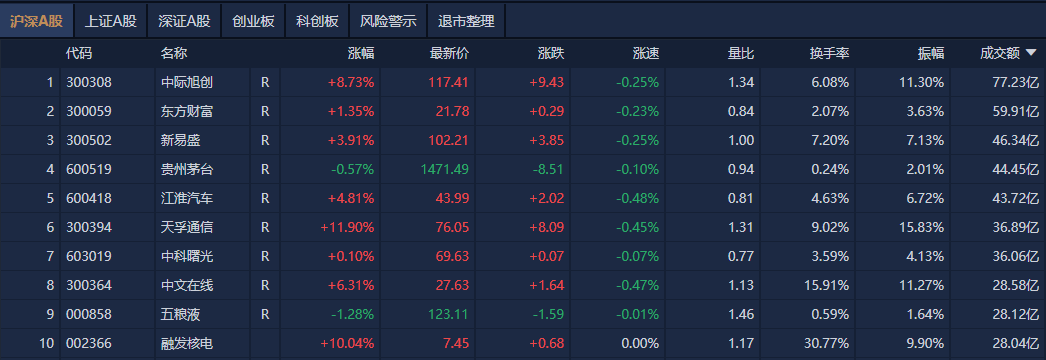The width and height of the screenshot is (1046, 360).
Task: Click the R marker for 贵州茅台
Action: [265, 169]
